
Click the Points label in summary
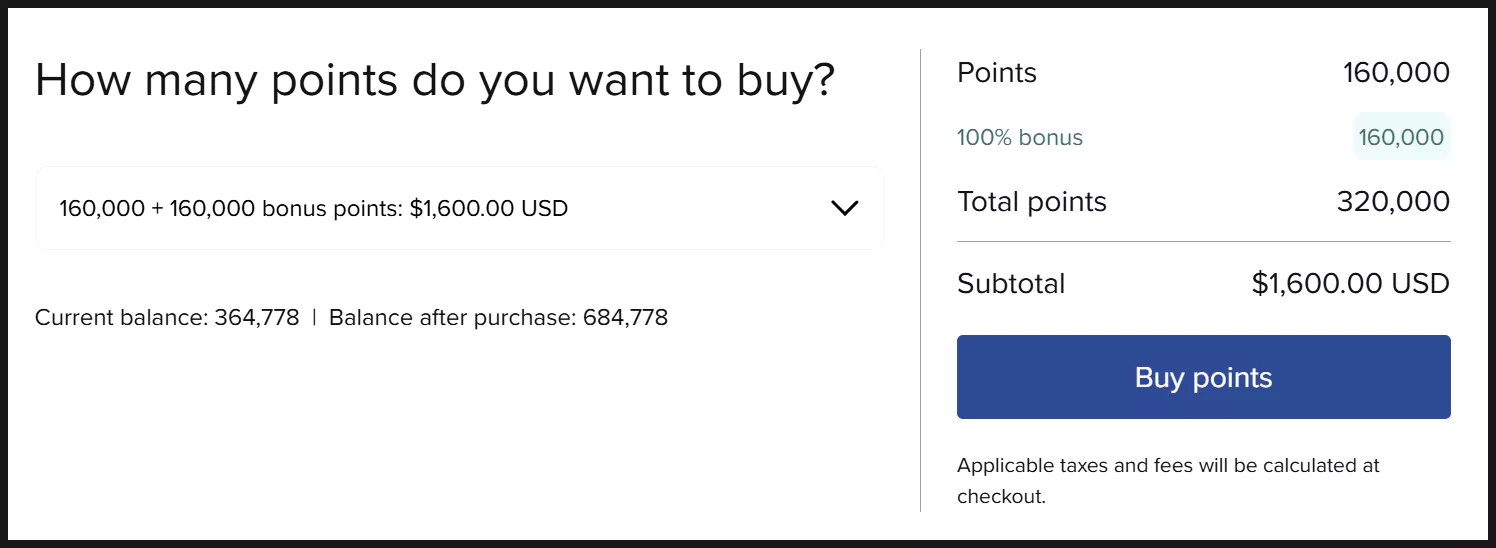(x=997, y=73)
